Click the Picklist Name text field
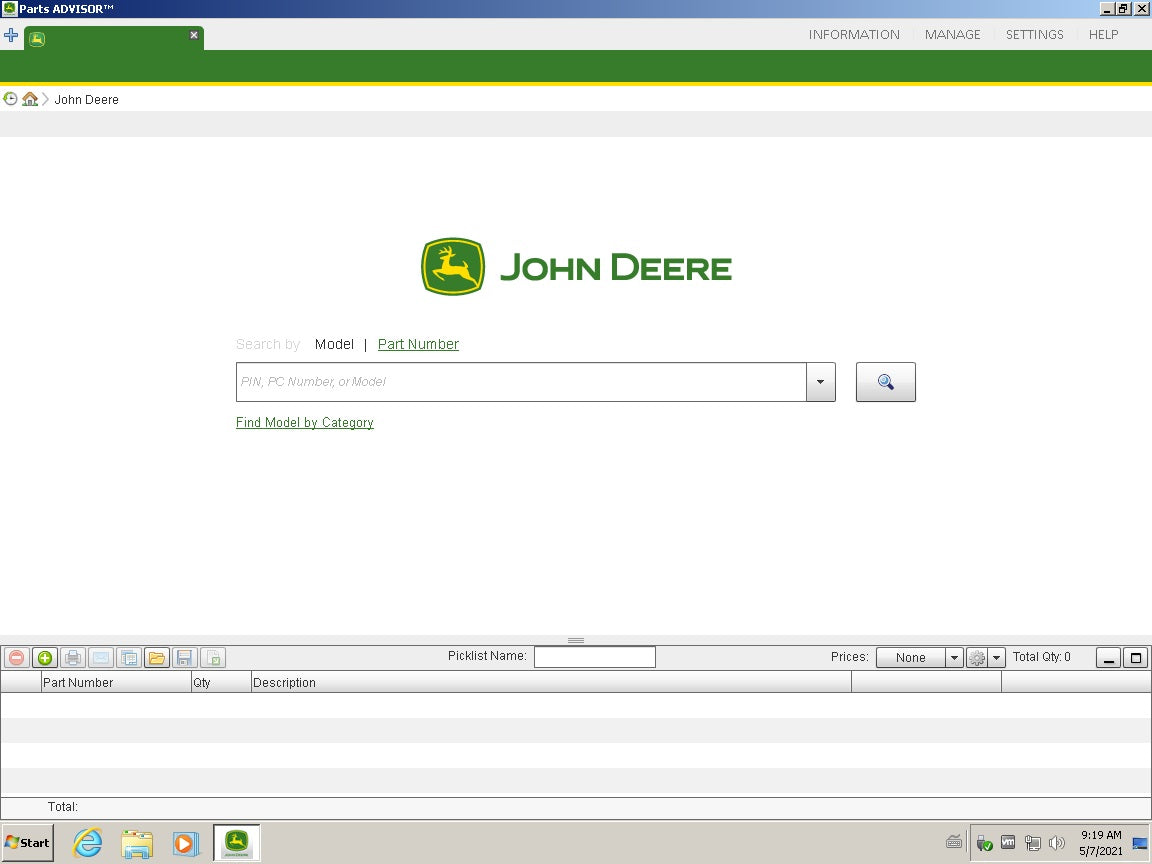Viewport: 1152px width, 864px height. tap(594, 657)
